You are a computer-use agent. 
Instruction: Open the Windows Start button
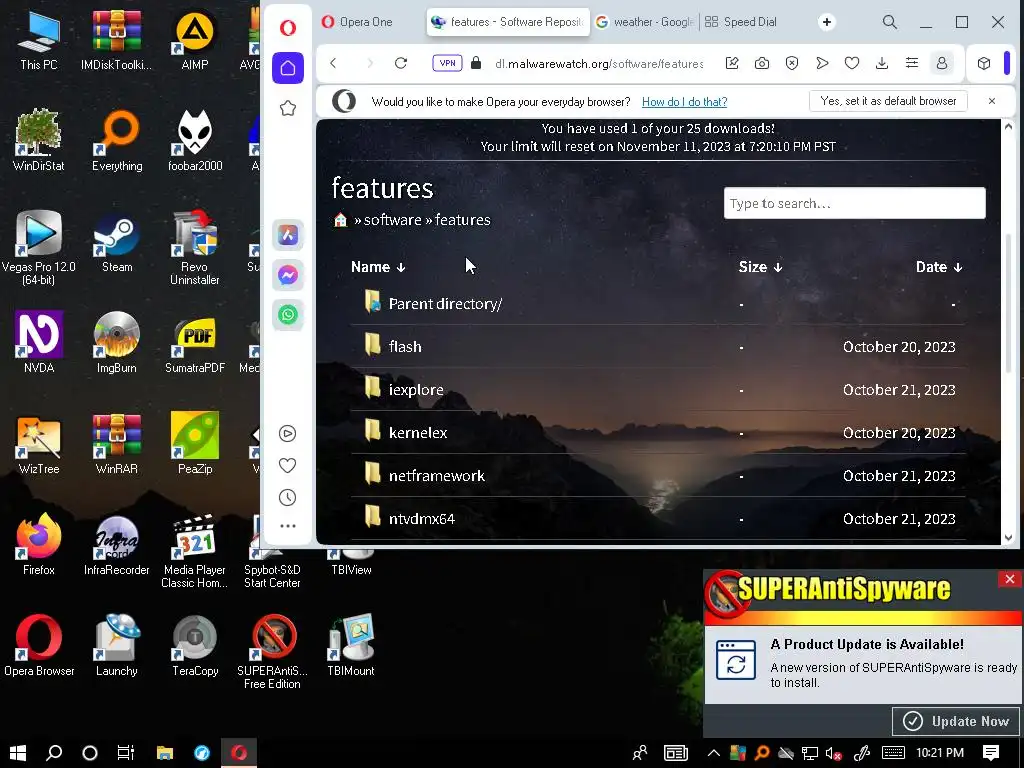point(18,753)
